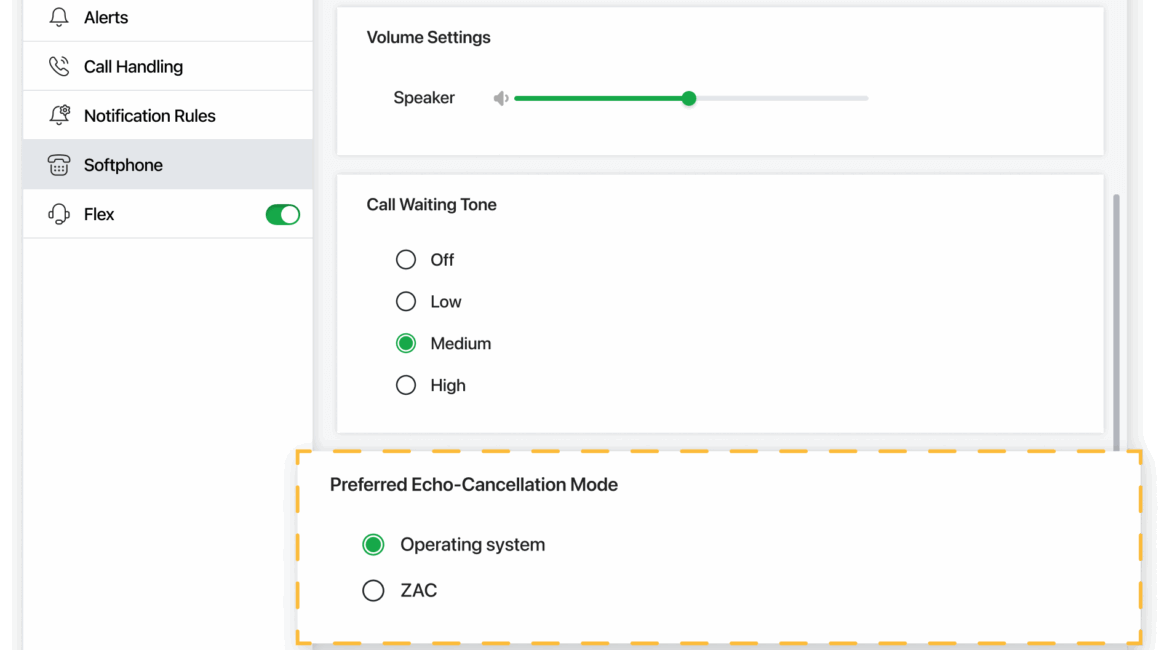Select Off for Call Waiting Tone
Screen dimensions: 1170x650
tap(406, 260)
